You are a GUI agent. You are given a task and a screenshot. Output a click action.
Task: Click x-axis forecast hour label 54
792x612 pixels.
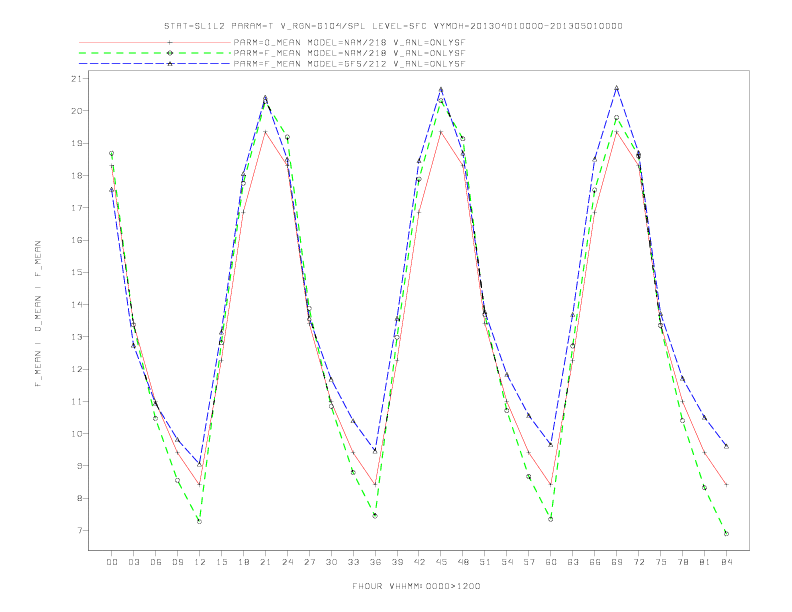point(507,562)
